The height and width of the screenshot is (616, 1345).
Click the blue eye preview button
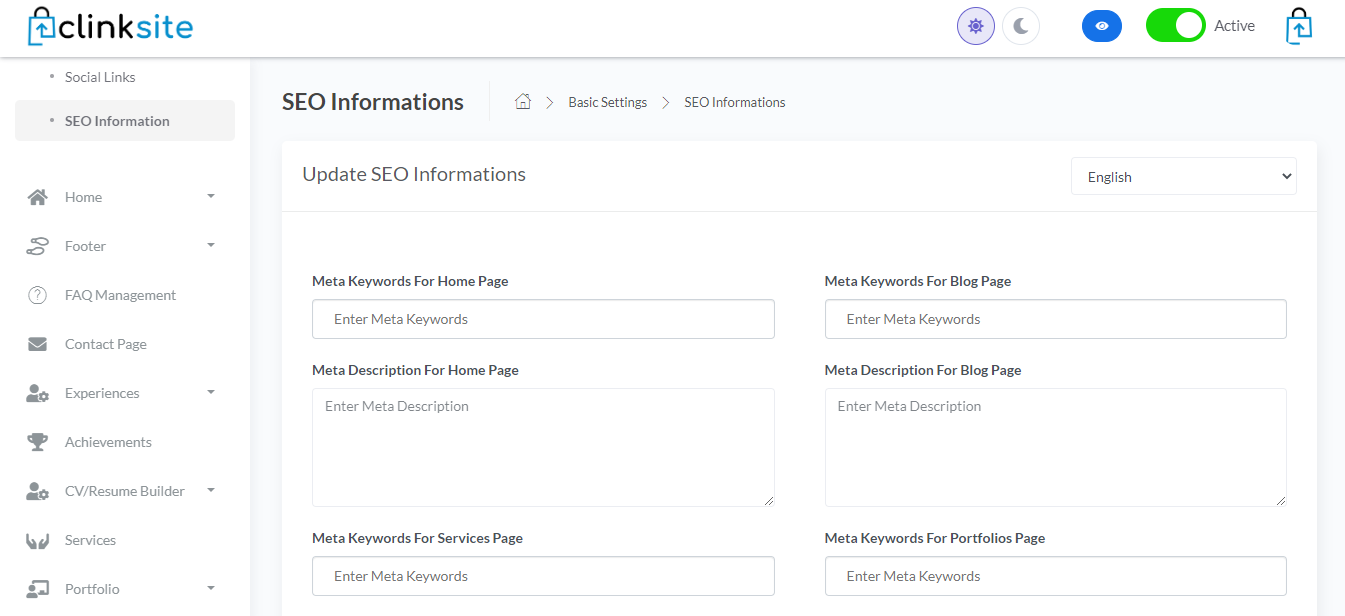(x=1101, y=26)
